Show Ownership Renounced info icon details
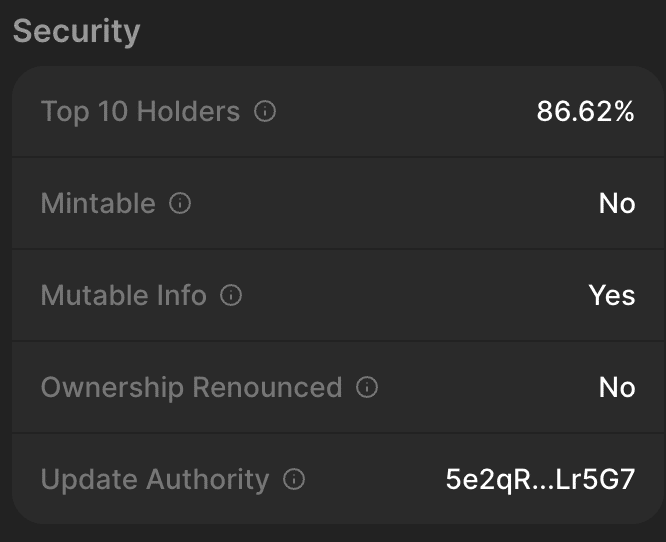The width and height of the screenshot is (666, 542). click(x=367, y=387)
